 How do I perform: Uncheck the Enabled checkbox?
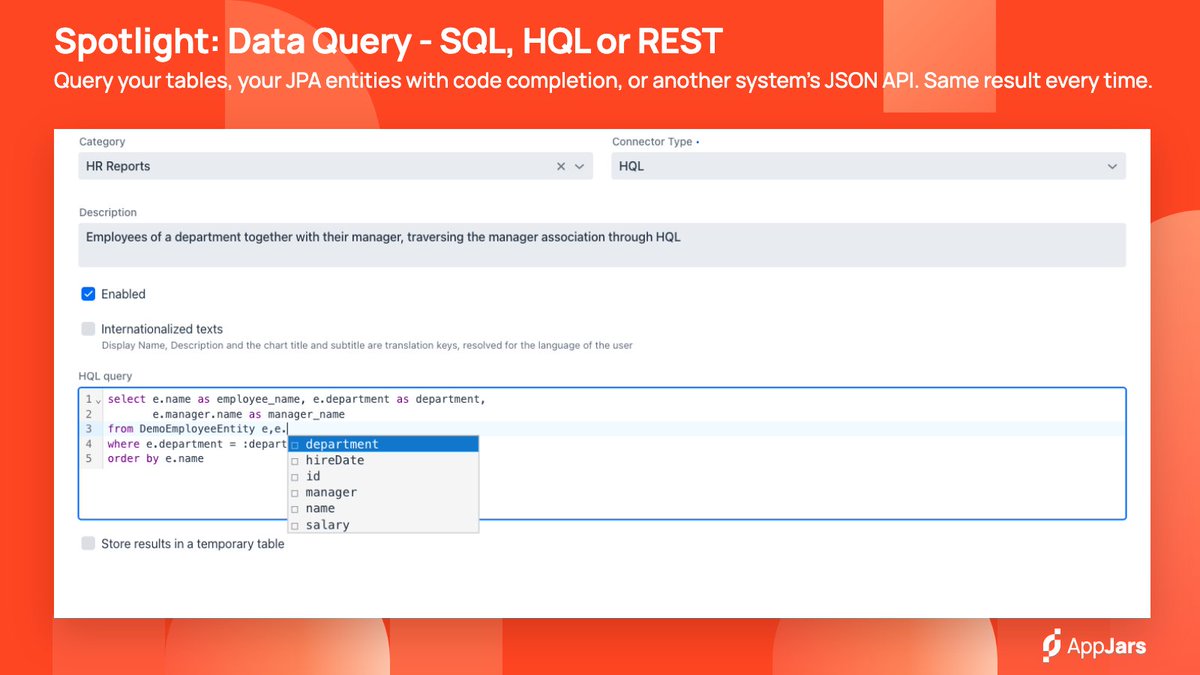point(88,294)
